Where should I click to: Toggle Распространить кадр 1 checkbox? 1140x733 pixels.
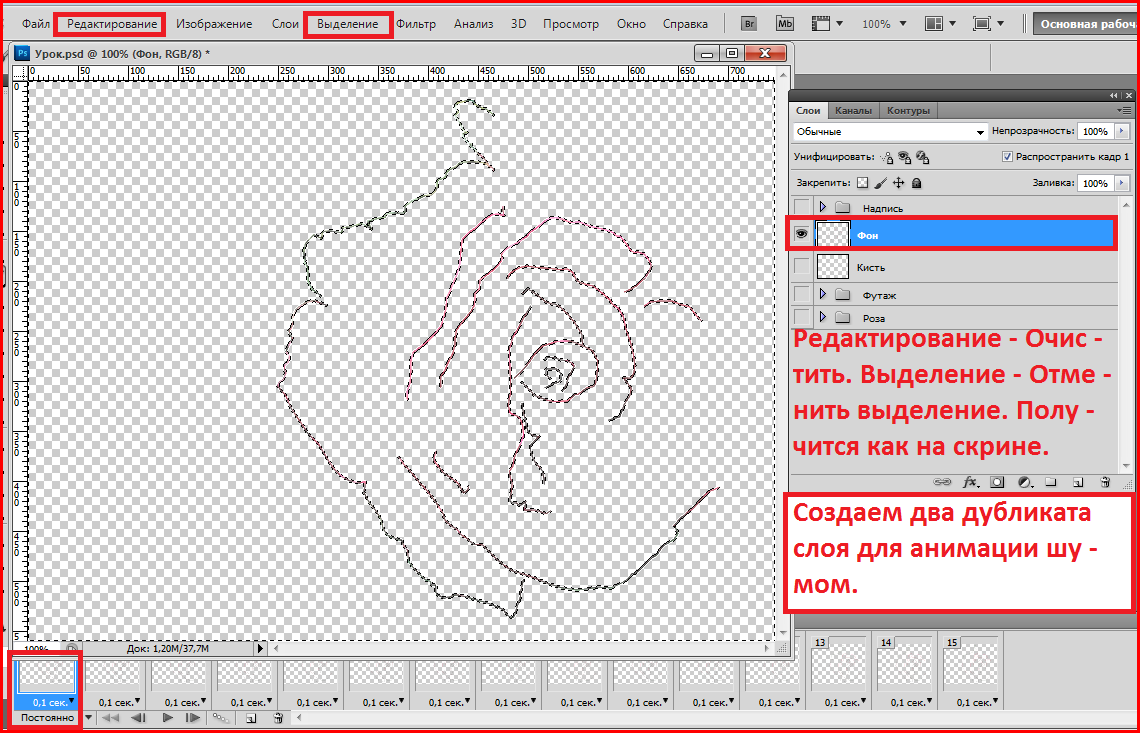coord(1007,156)
